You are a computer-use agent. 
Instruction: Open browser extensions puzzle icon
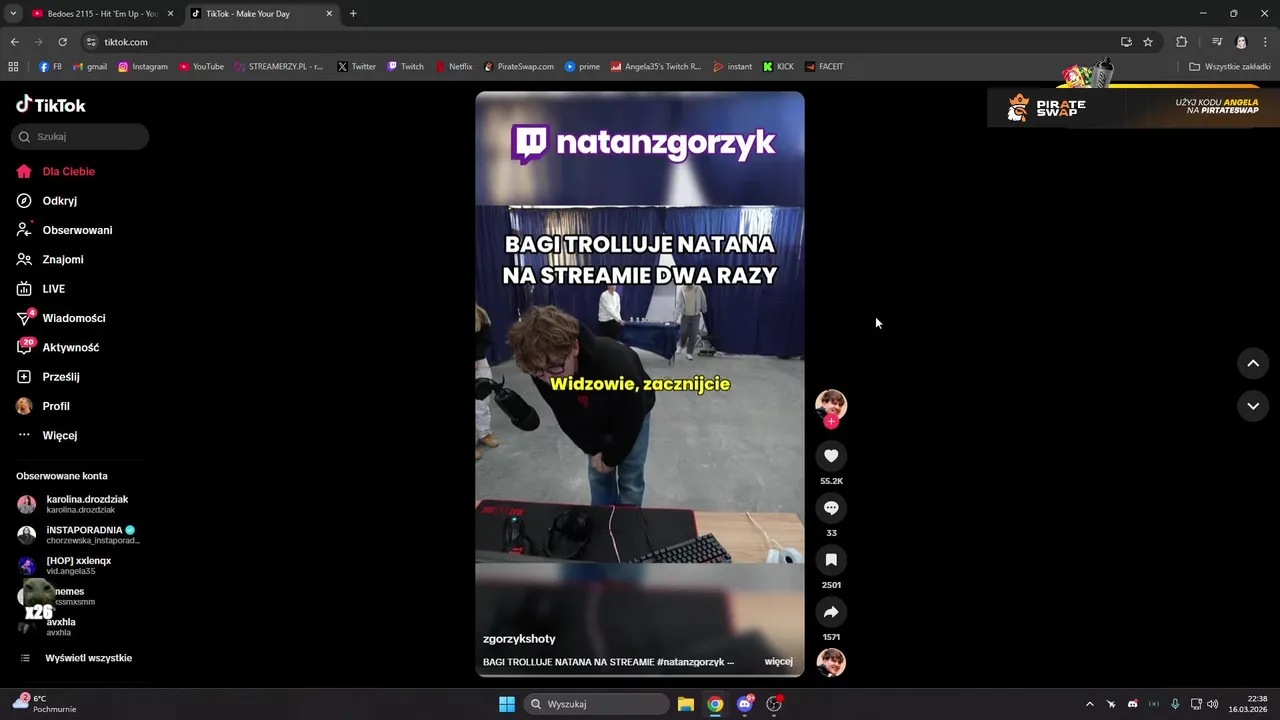click(x=1182, y=42)
